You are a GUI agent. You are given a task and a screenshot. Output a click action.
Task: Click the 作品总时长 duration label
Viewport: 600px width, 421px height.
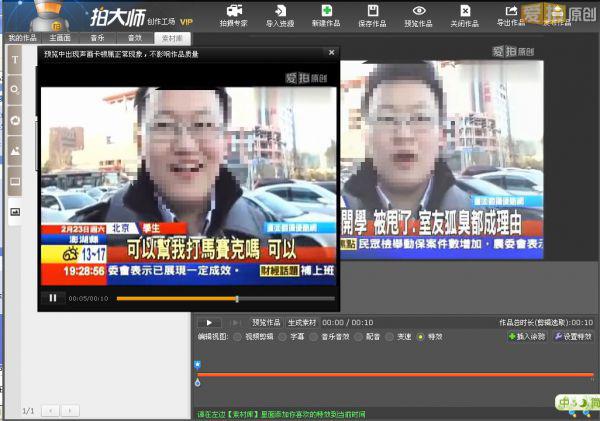point(546,323)
